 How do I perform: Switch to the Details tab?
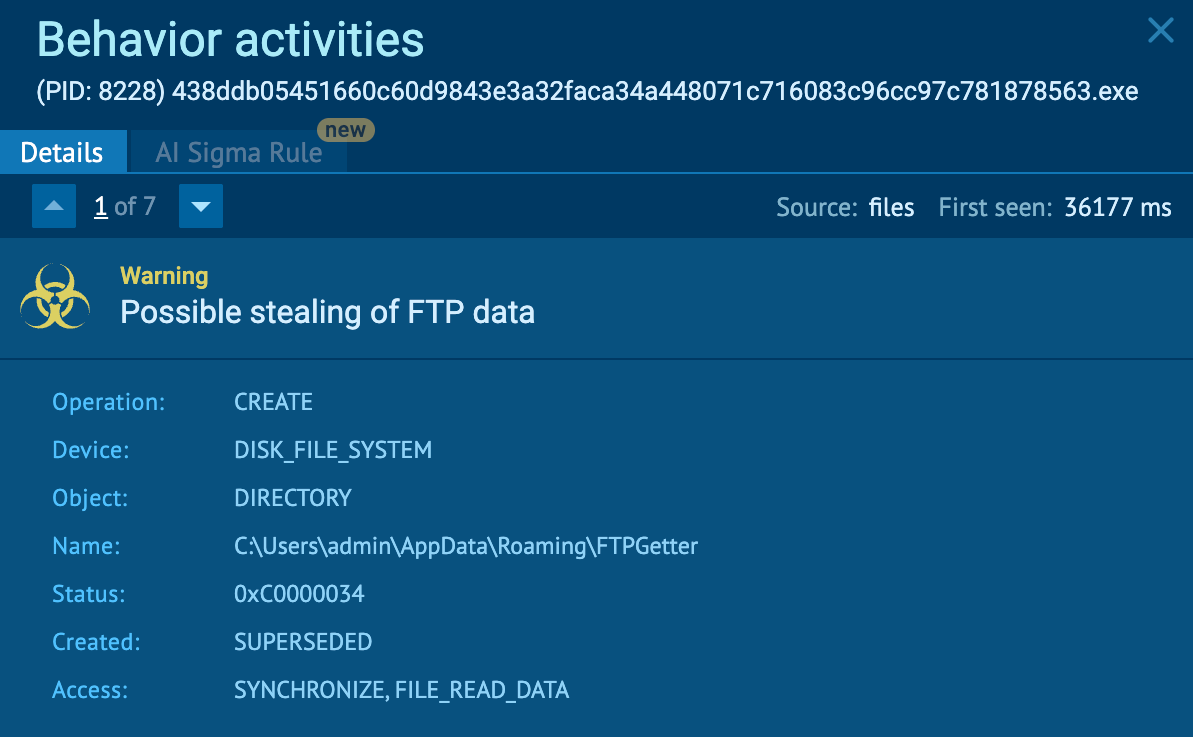point(63,152)
